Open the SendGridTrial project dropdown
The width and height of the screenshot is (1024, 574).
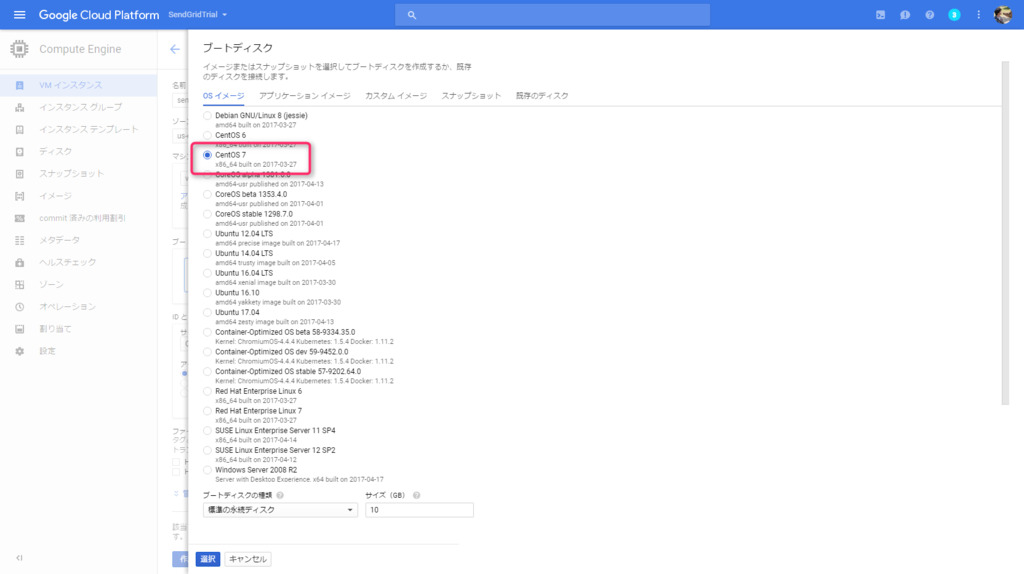pos(198,14)
